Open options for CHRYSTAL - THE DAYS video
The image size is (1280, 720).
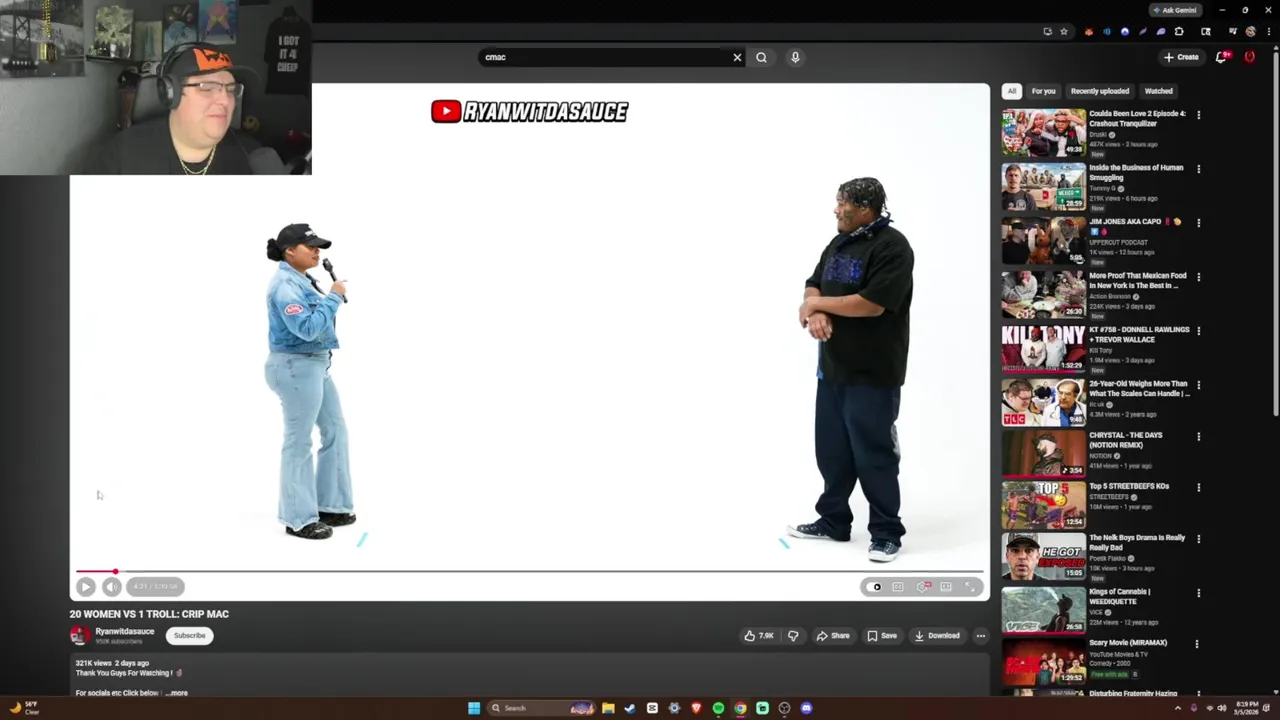pos(1198,437)
